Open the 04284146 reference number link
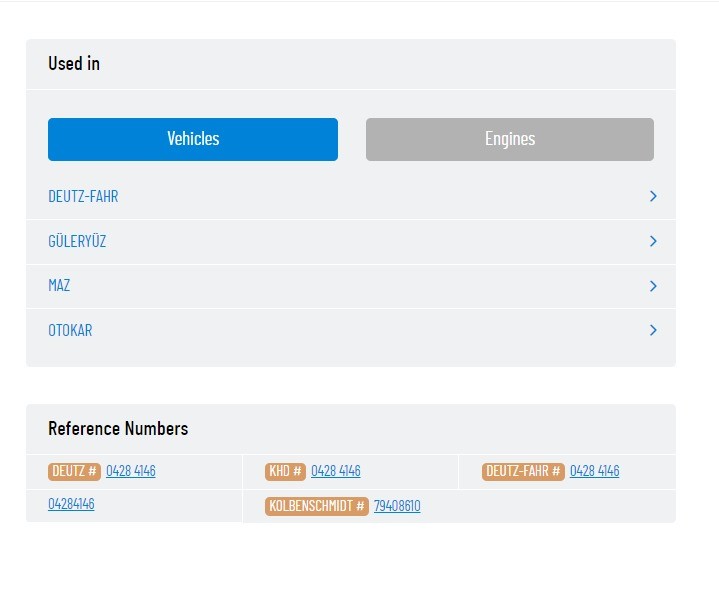The width and height of the screenshot is (719, 595). tap(71, 504)
